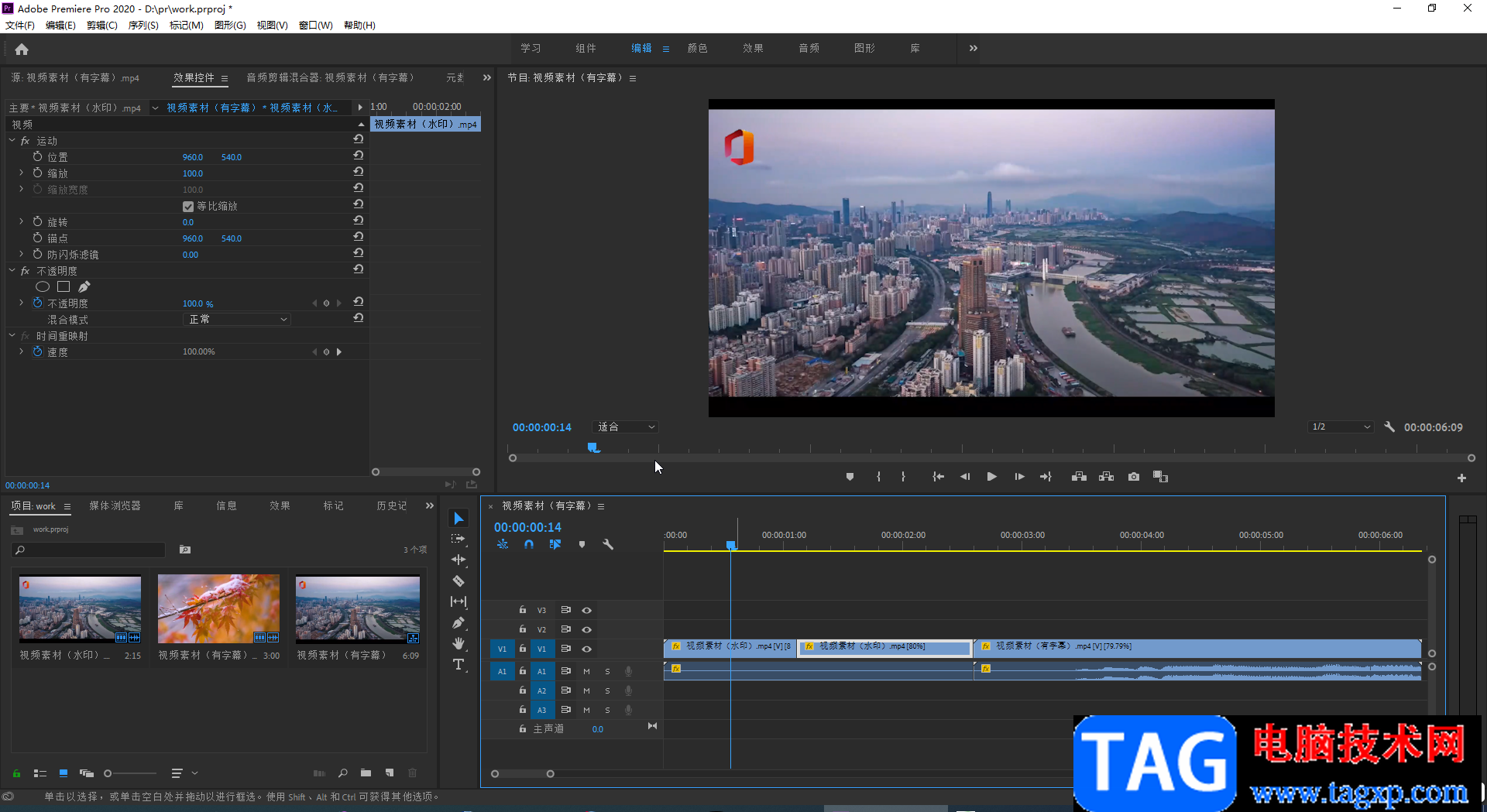Mute audio track A1
The width and height of the screenshot is (1487, 812).
click(586, 671)
